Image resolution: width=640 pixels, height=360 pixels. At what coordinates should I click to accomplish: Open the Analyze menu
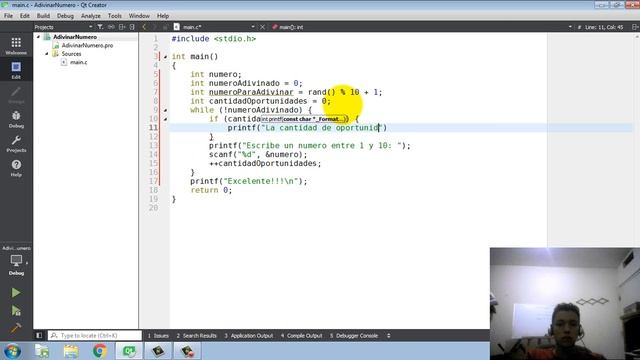(91, 16)
